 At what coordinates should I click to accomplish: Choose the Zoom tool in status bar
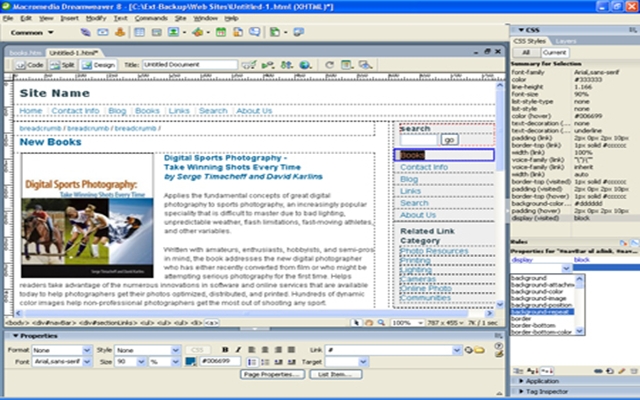381,322
